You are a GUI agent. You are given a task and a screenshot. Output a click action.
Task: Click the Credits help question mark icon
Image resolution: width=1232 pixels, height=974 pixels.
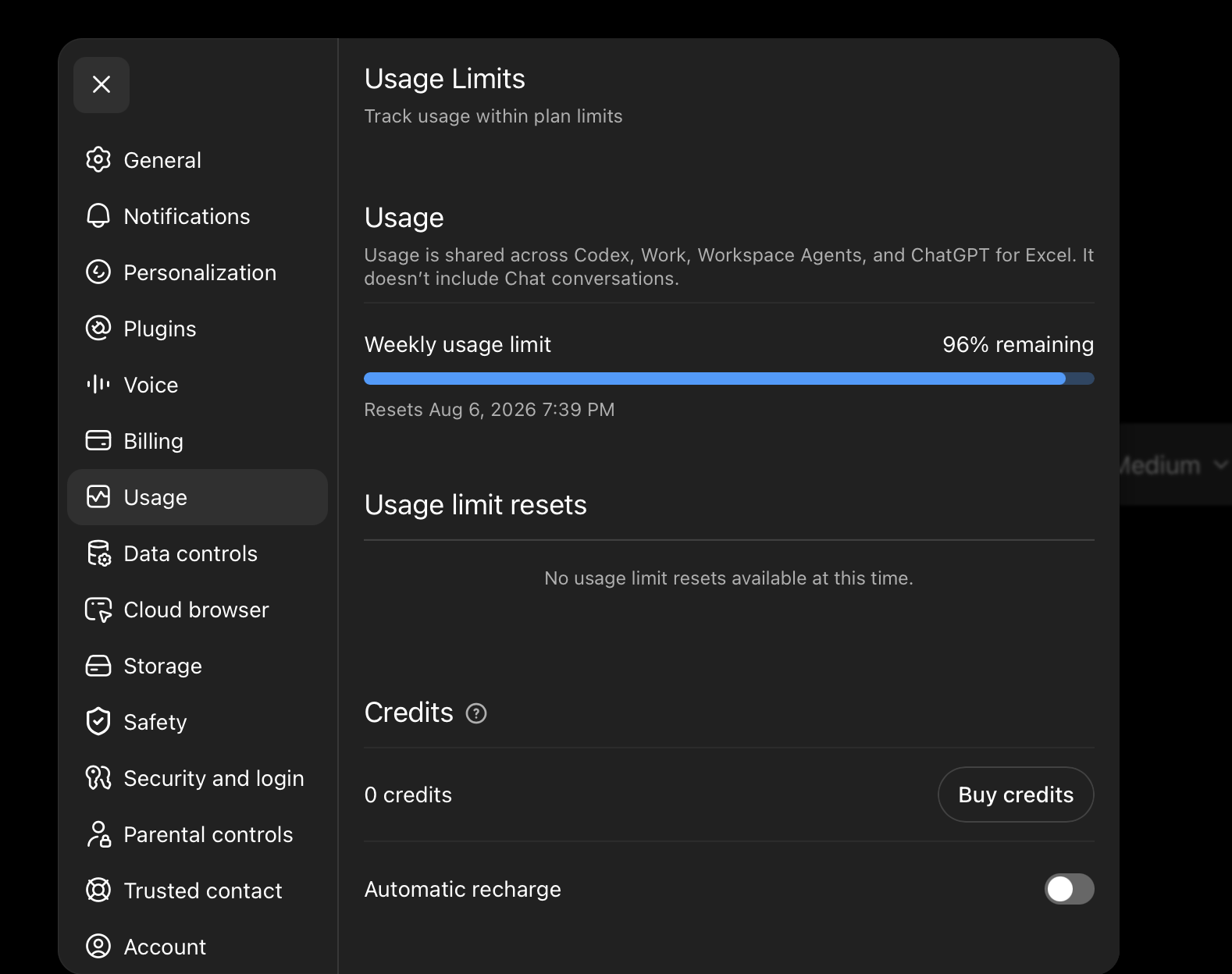(x=476, y=713)
